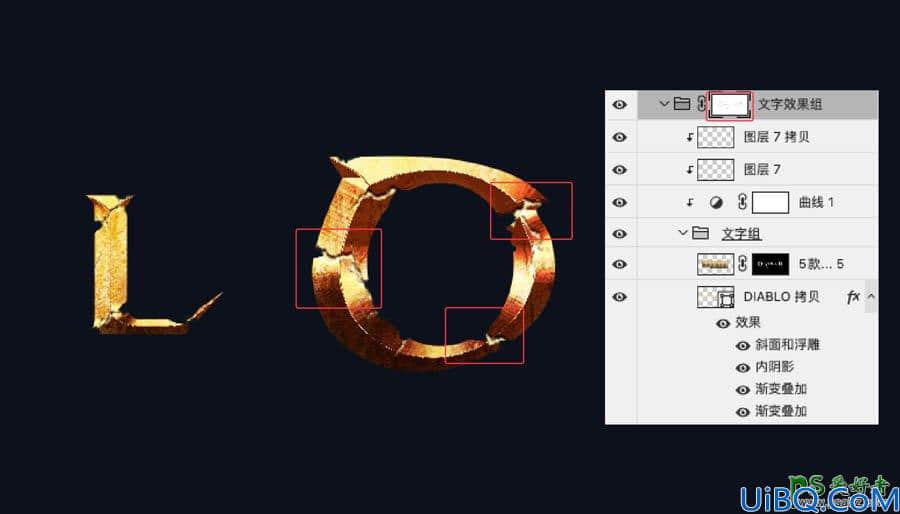The width and height of the screenshot is (900, 514).
Task: Hide the 文字效果组 group with its eye icon
Action: click(x=619, y=105)
